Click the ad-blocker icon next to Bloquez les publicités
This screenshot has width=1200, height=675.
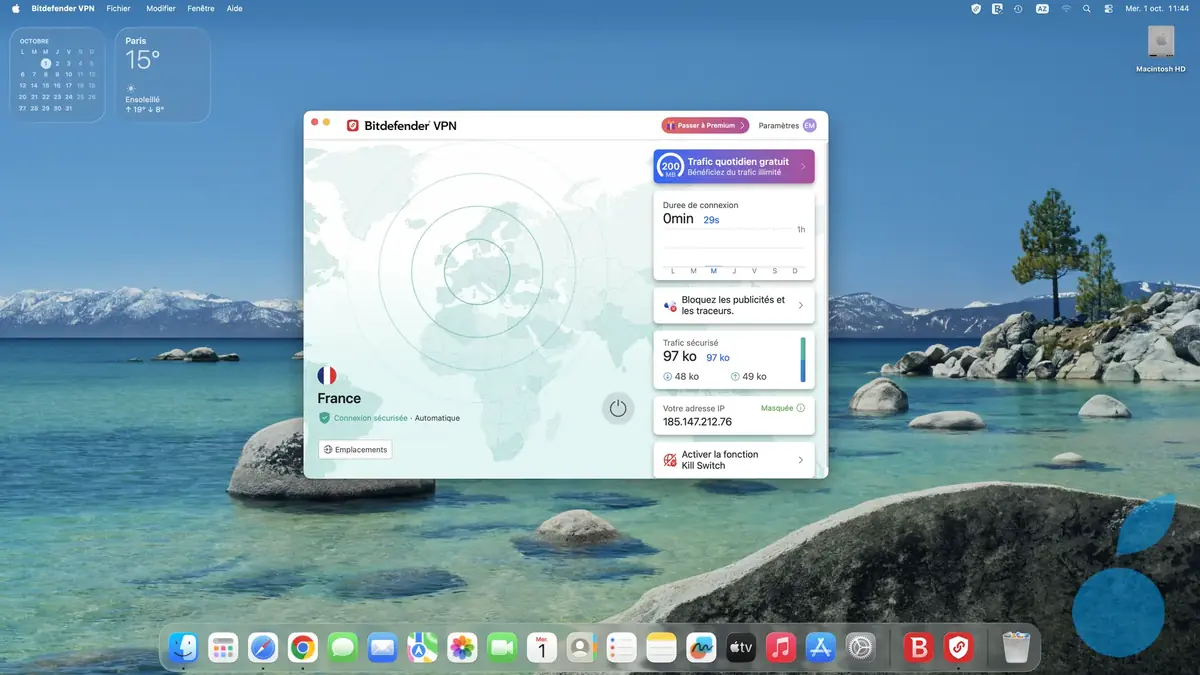[668, 305]
